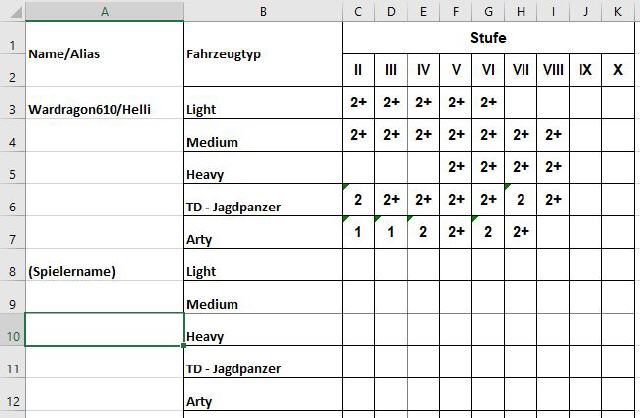This screenshot has width=640, height=418.
Task: Click the active cell A10 input box
Action: point(104,329)
